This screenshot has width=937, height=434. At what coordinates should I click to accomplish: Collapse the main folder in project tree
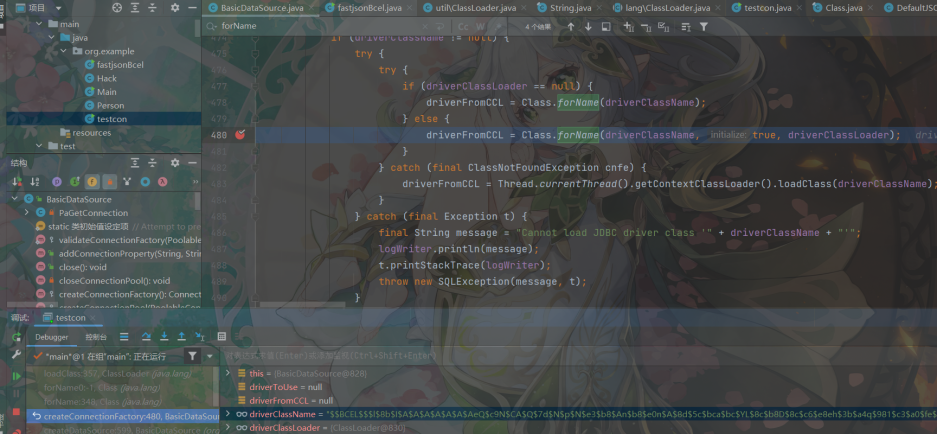pos(39,24)
